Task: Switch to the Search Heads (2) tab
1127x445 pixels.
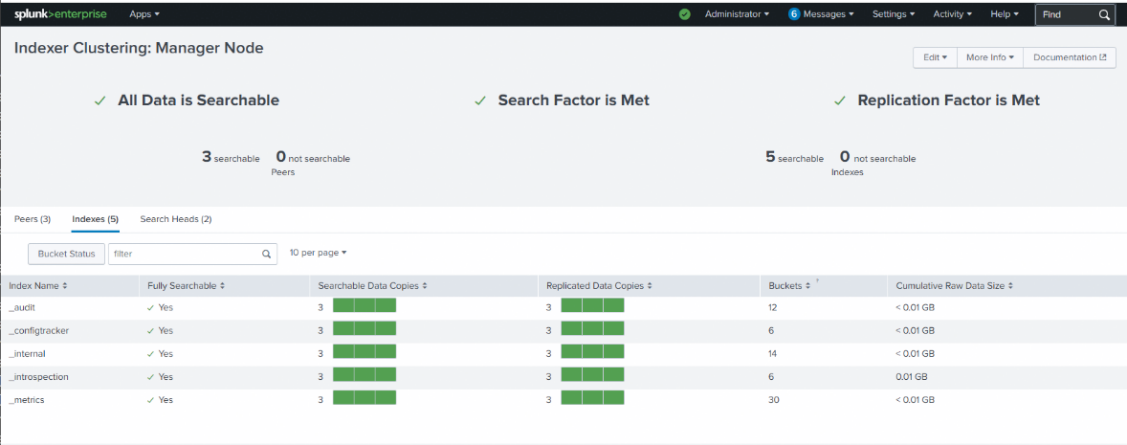Action: [x=176, y=219]
